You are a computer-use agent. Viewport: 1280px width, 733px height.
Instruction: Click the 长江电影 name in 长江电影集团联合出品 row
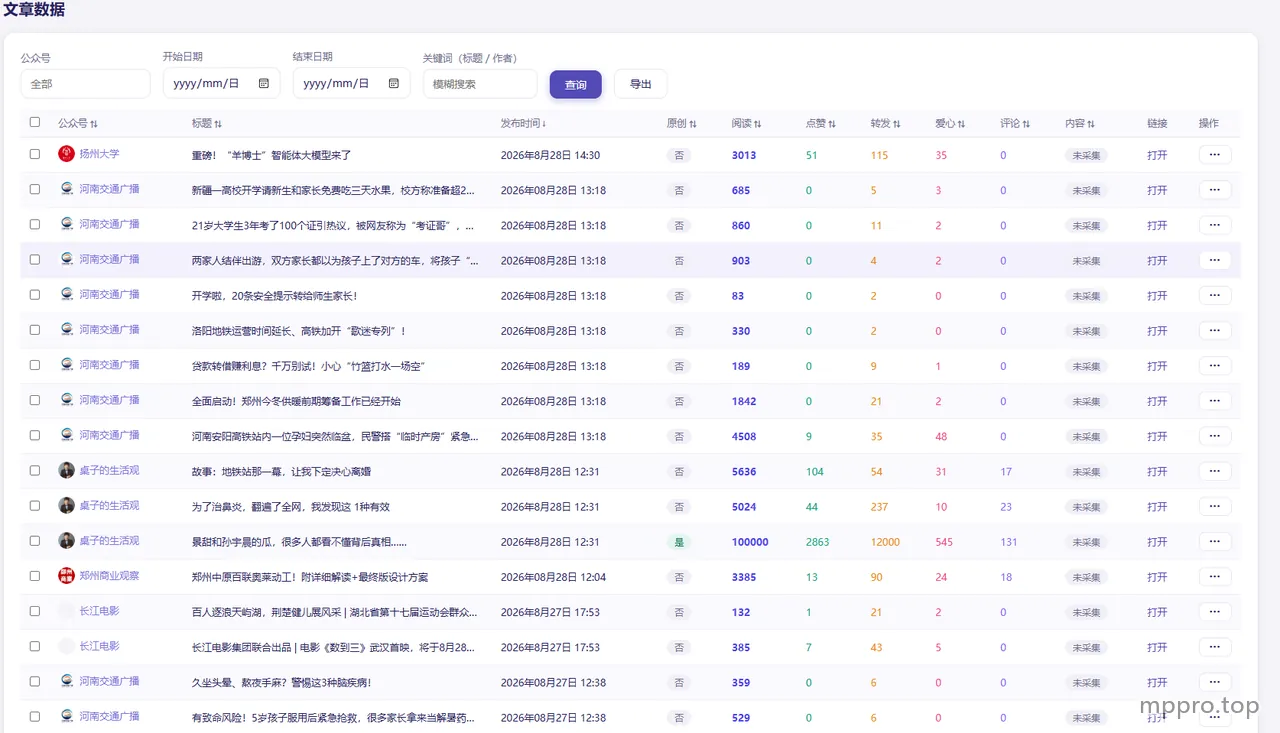100,646
